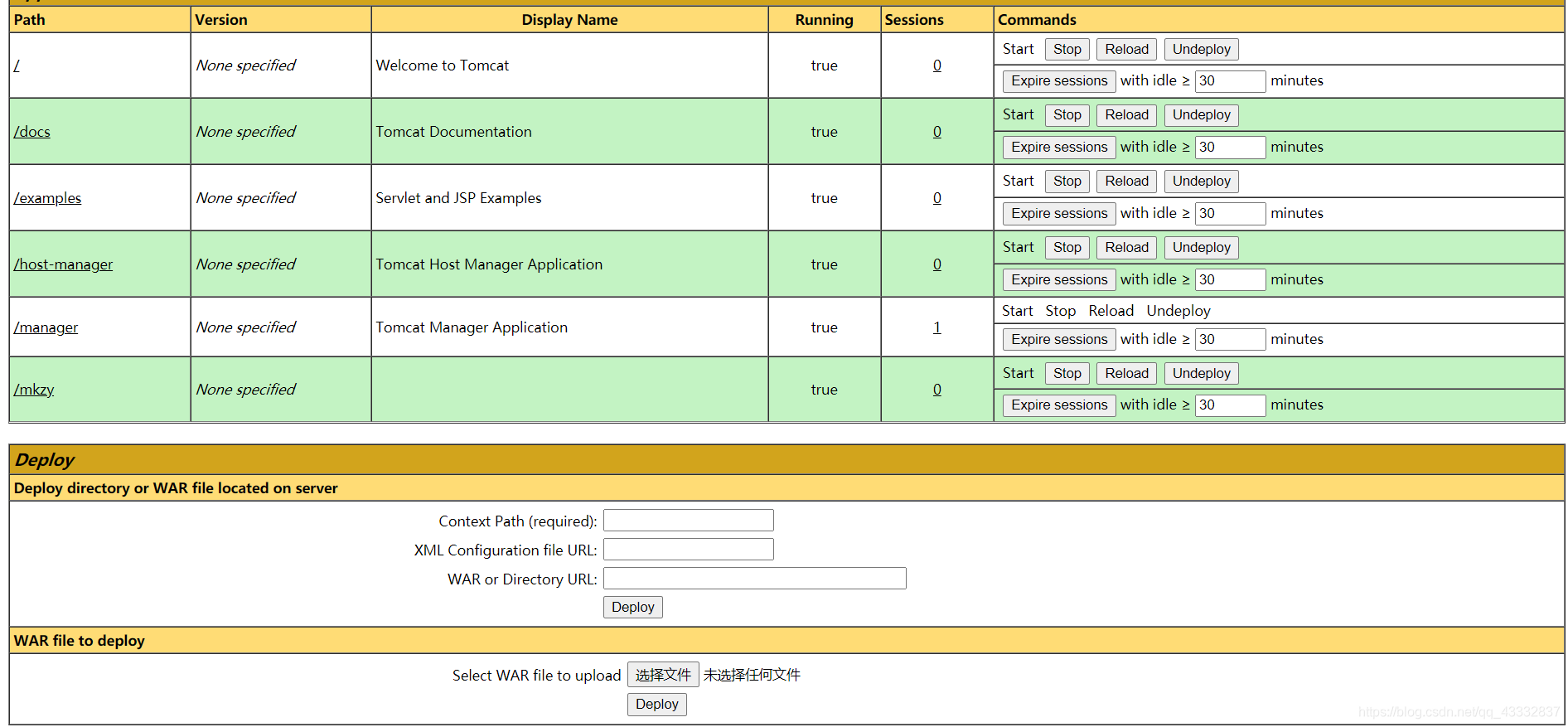Stop the Servlet and JSP Examples application
Image resolution: width=1568 pixels, height=727 pixels.
coord(1067,182)
